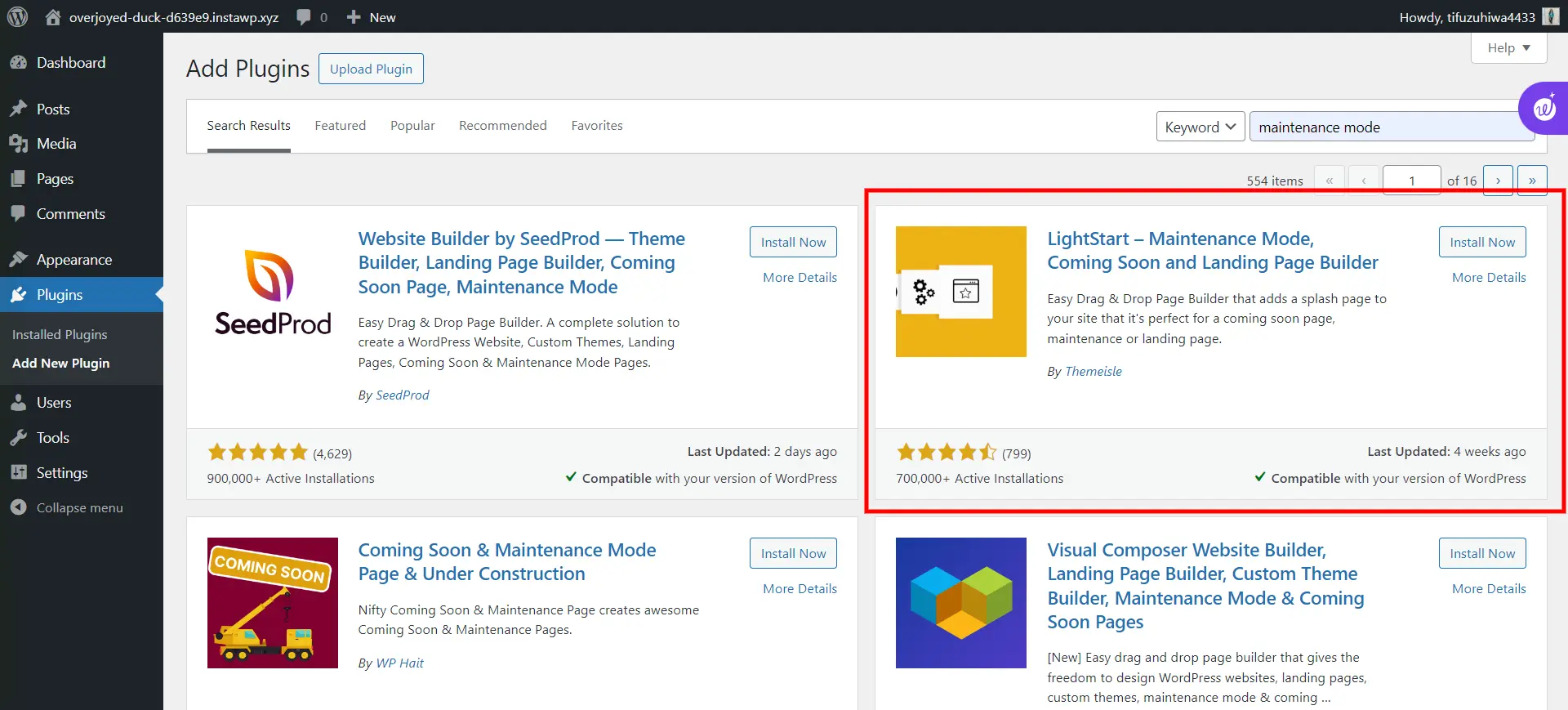Open Add New Plugin submenu item

click(60, 363)
